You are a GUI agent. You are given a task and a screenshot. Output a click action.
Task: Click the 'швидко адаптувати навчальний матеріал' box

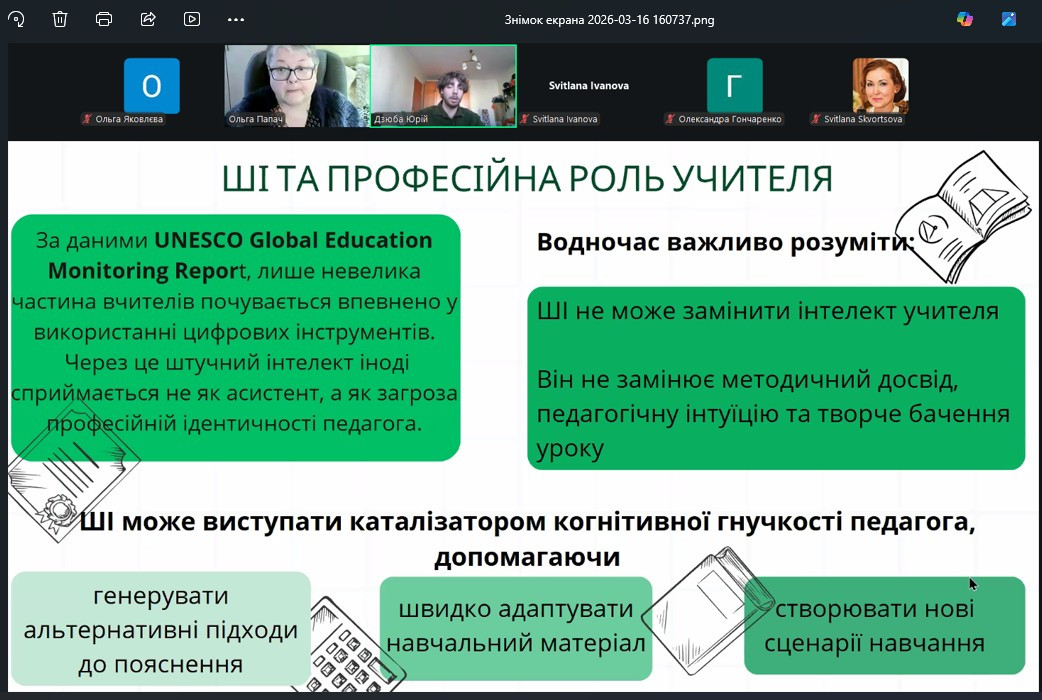point(516,625)
